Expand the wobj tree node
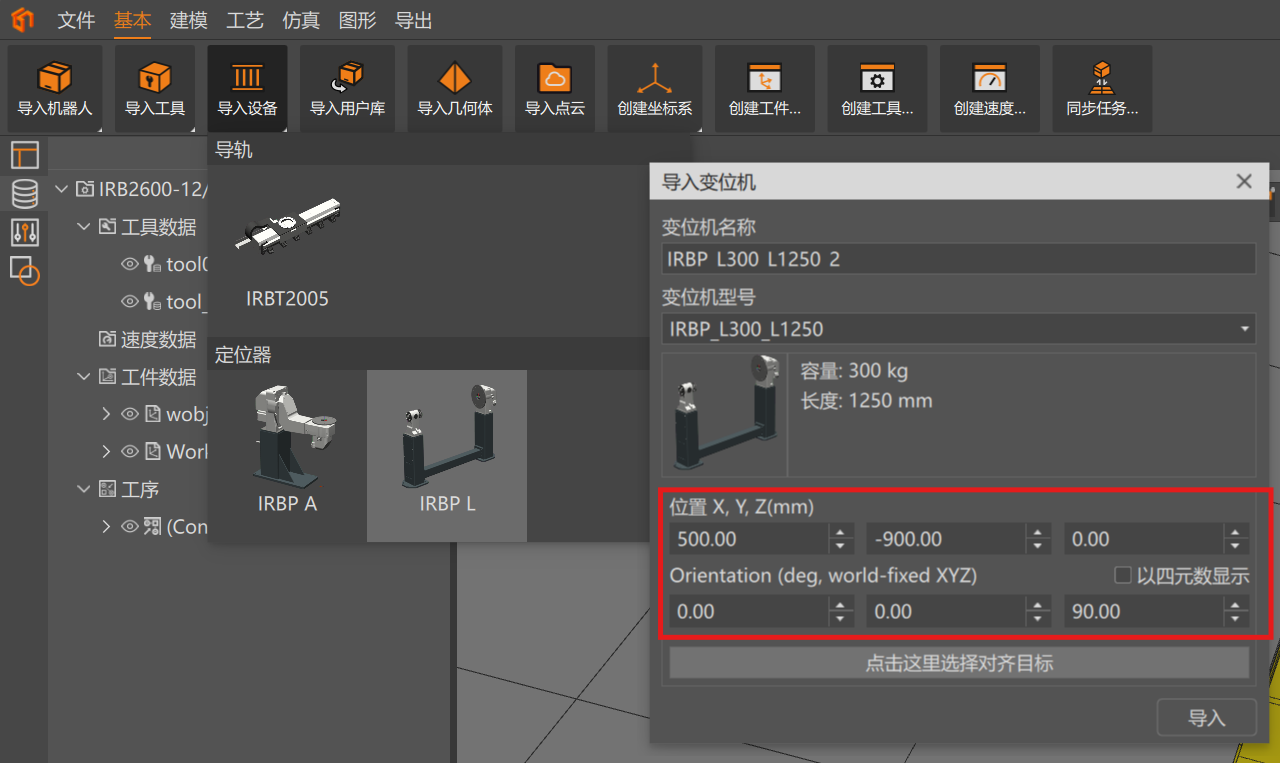 [107, 414]
